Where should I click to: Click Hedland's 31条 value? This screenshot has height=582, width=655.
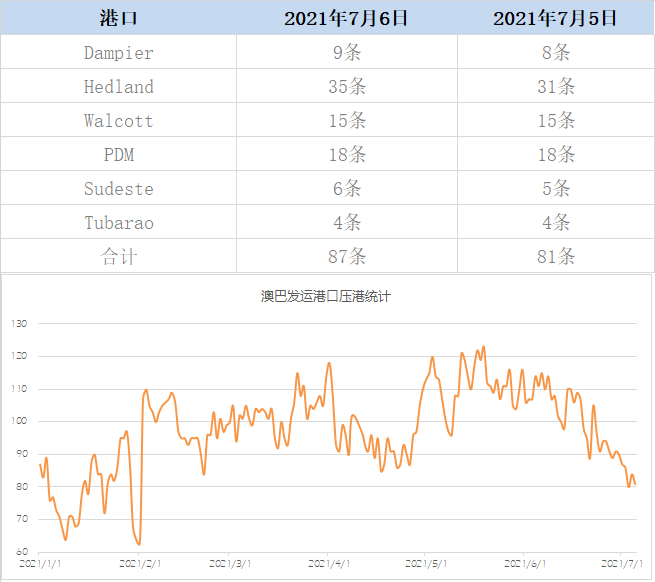click(556, 86)
